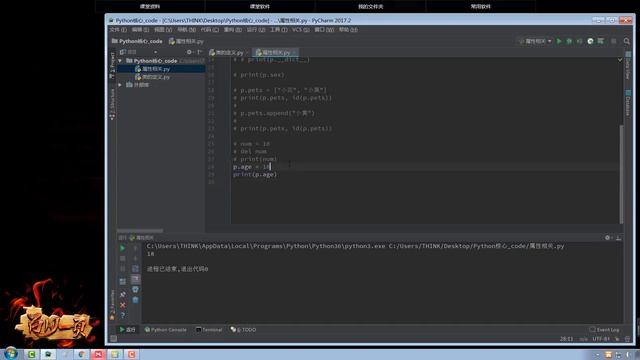
Task: Open the run configuration dropdown
Action: pyautogui.click(x=536, y=41)
